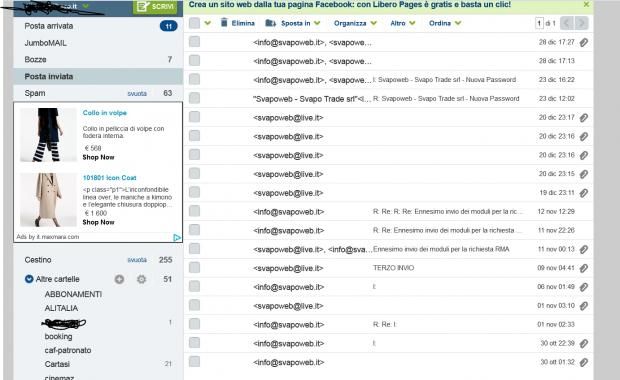Click attachment icon on 28 dic 17:27 message

[584, 42]
